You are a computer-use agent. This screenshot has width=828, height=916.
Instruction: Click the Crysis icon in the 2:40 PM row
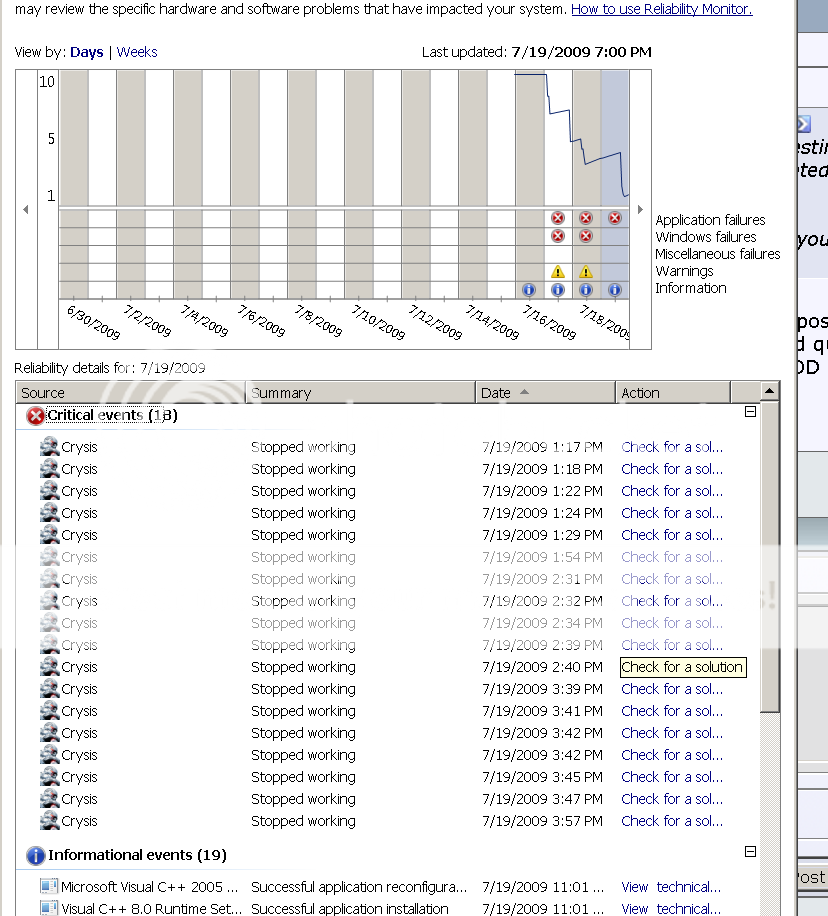point(50,667)
